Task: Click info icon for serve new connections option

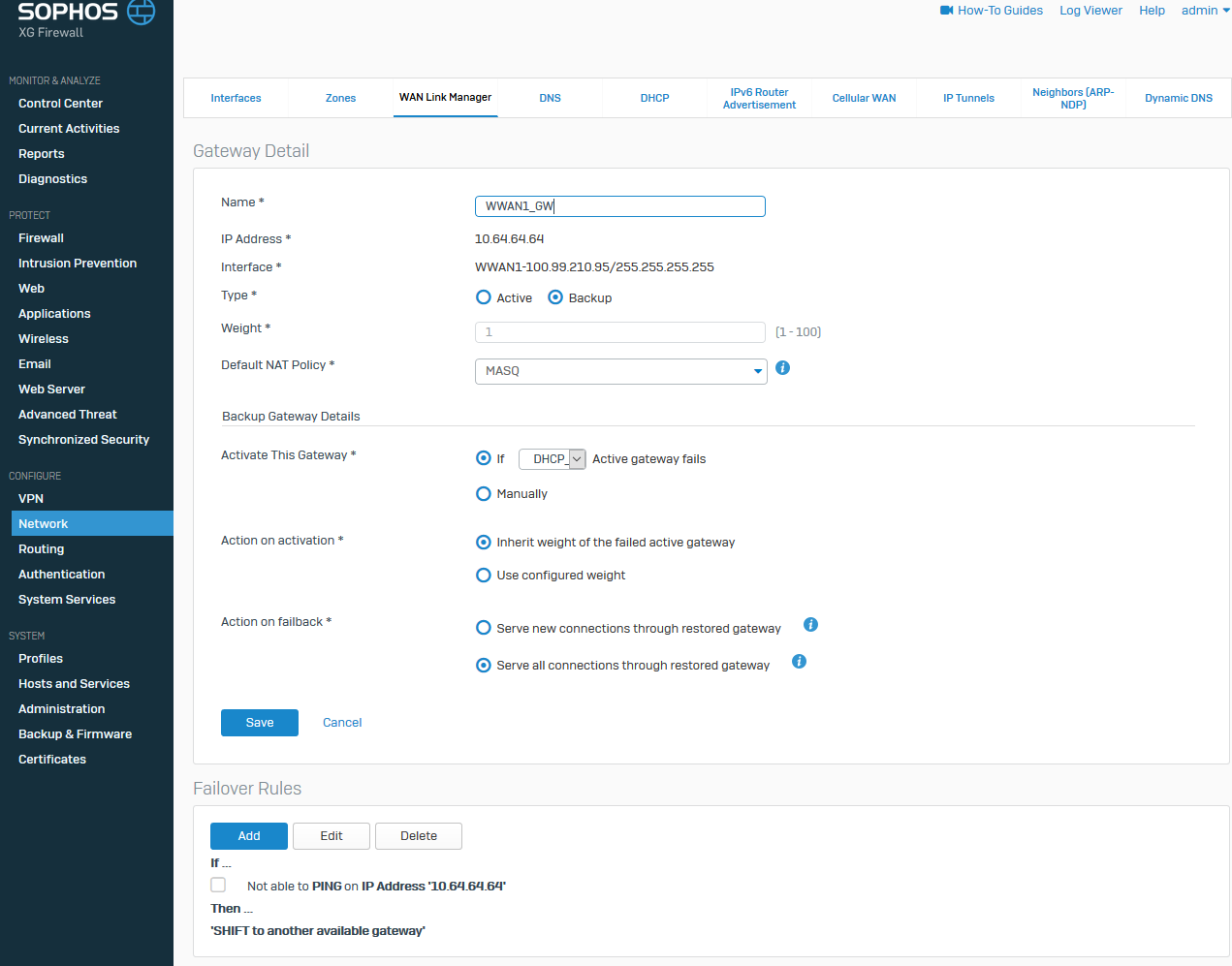Action: pos(811,625)
